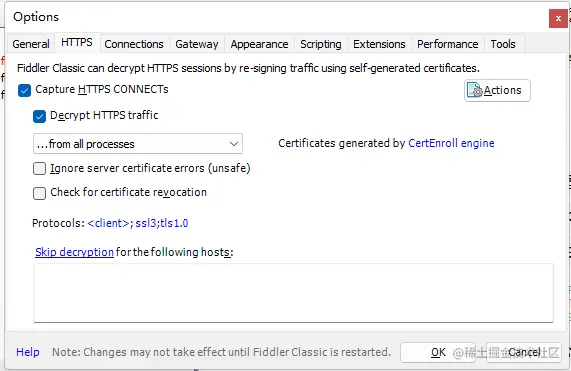Screen dimensions: 571x371
Task: Click the CertEnroll engine link
Action: pos(451,143)
